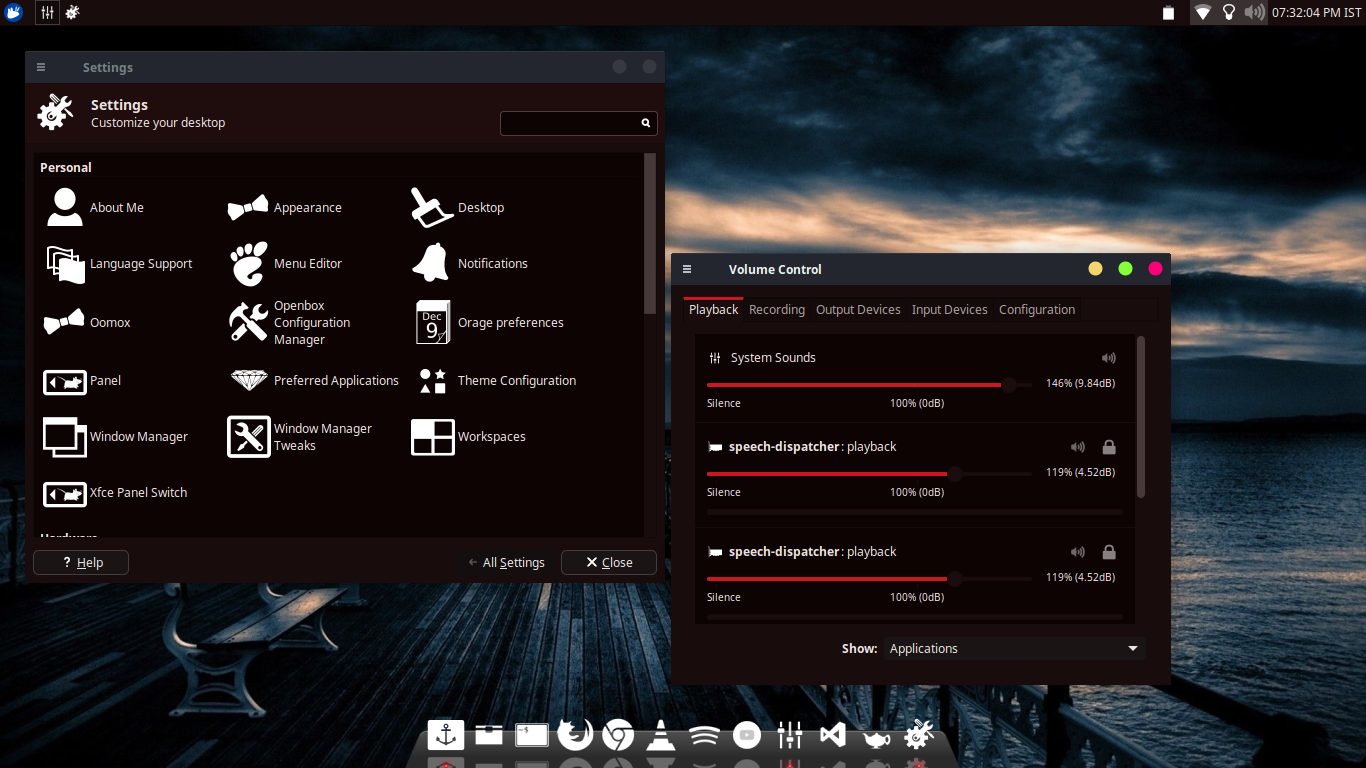This screenshot has height=768, width=1366.
Task: Open the file manager box icon in the dock
Action: tap(489, 735)
